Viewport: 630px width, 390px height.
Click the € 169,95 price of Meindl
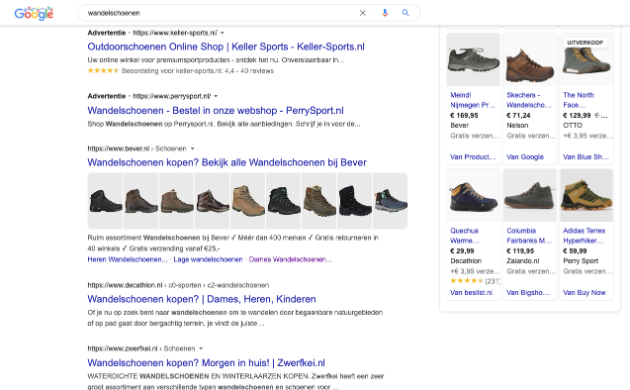pos(464,116)
